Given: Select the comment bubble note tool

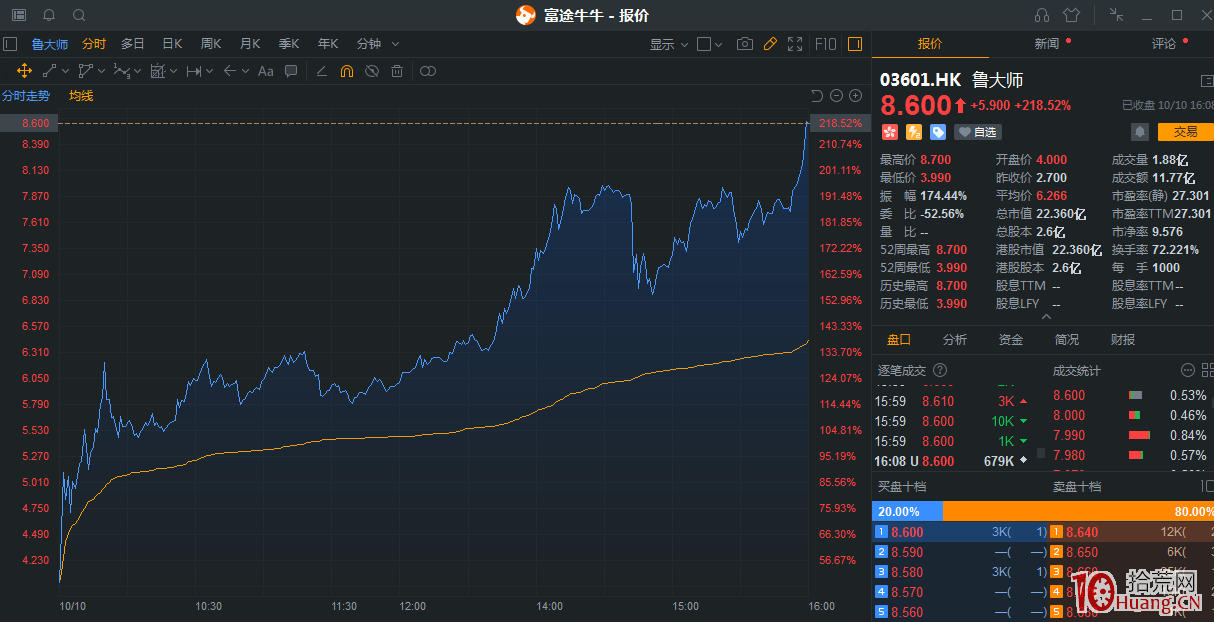Looking at the screenshot, I should click(x=291, y=71).
